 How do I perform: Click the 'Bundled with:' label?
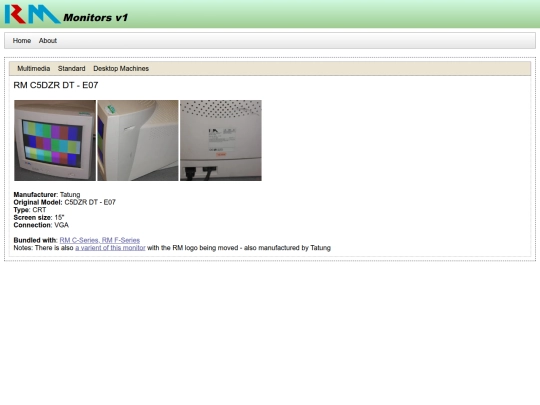coord(35,240)
